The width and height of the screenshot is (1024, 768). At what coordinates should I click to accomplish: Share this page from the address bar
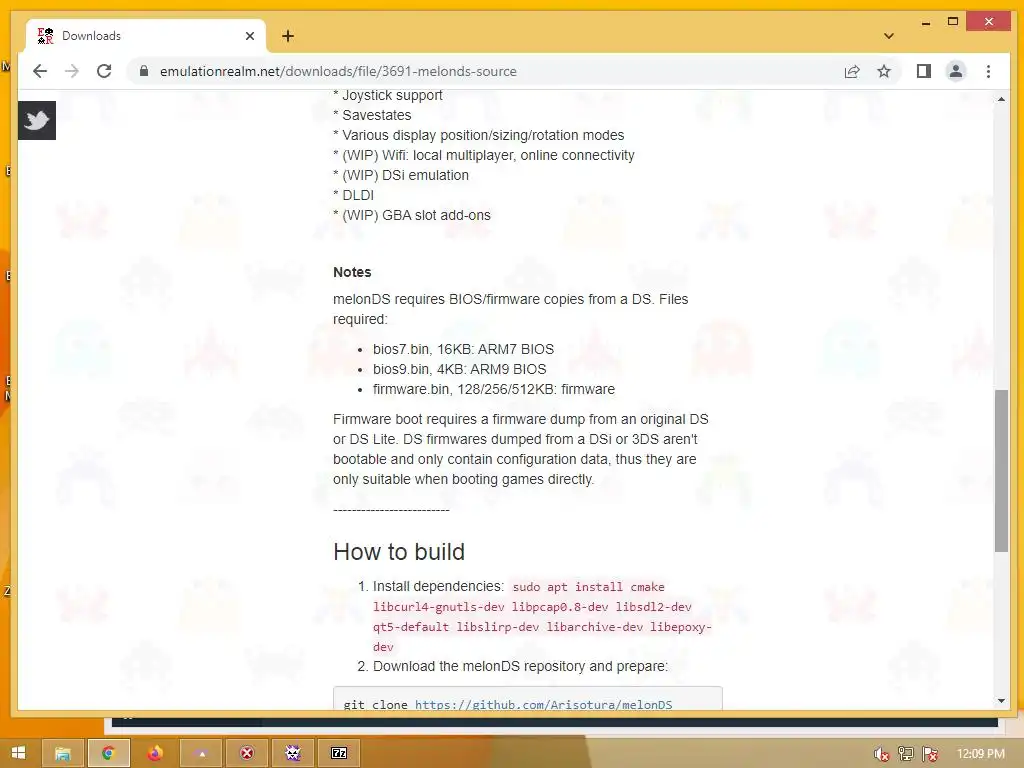tap(852, 71)
